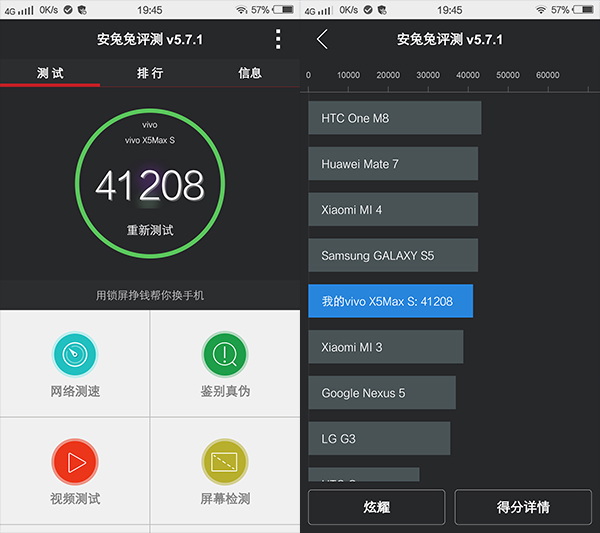Select the 我的vivo X5Max S: 41208 bar
Image resolution: width=600 pixels, height=533 pixels.
(391, 301)
